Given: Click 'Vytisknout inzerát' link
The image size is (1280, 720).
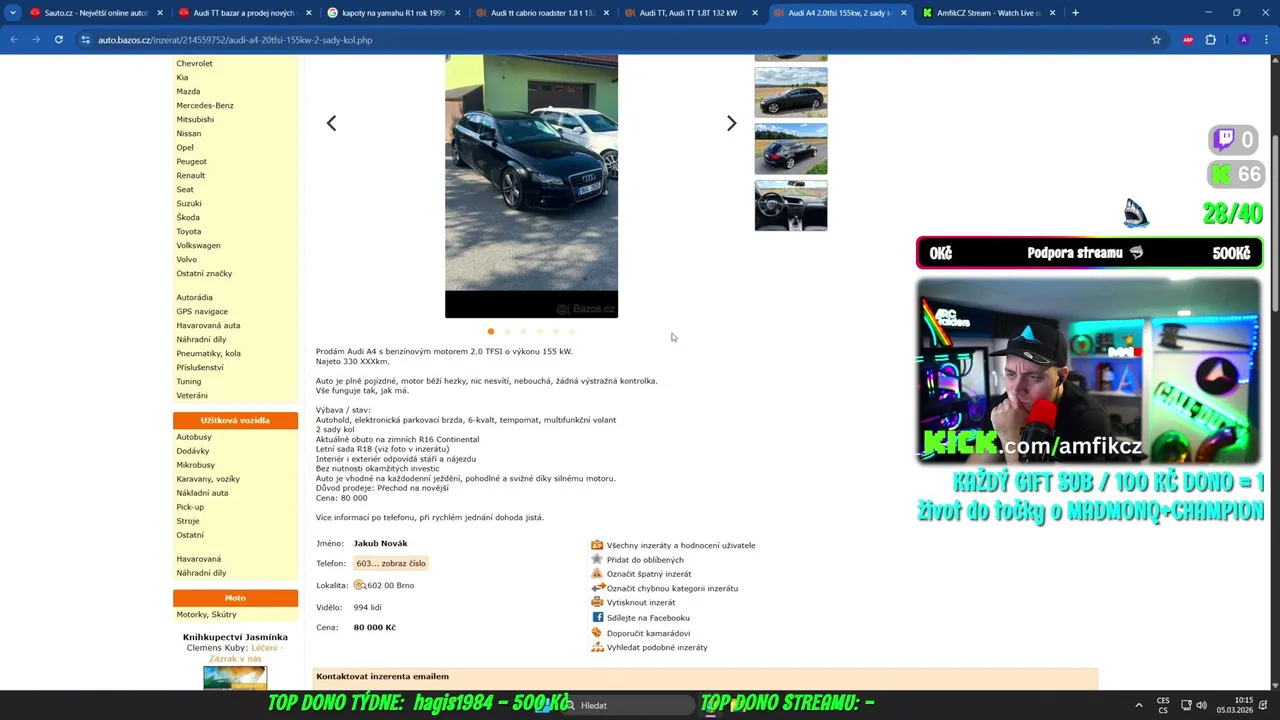Looking at the screenshot, I should pyautogui.click(x=641, y=602).
